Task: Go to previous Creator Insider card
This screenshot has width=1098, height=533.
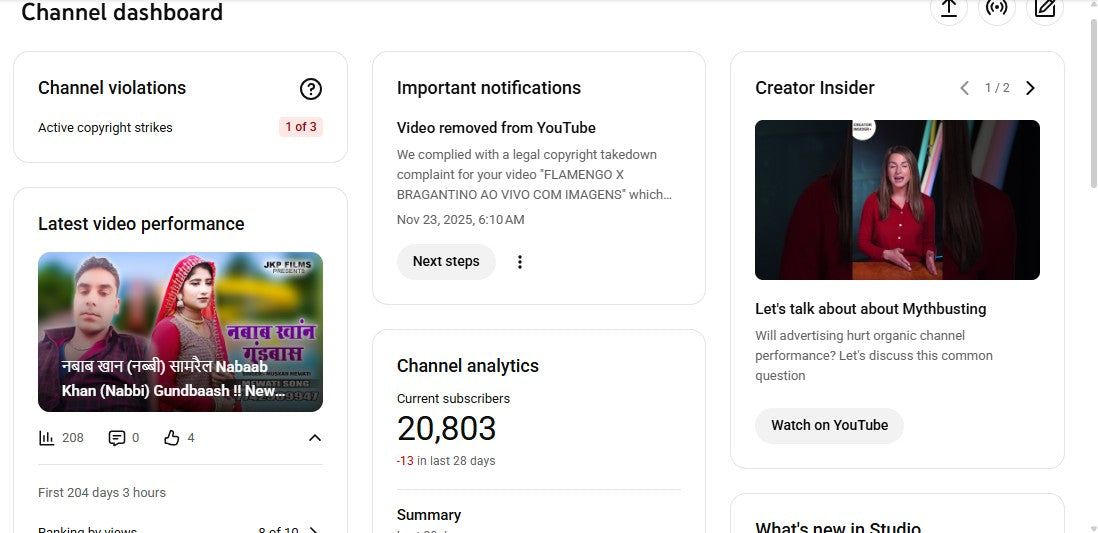Action: (x=964, y=88)
